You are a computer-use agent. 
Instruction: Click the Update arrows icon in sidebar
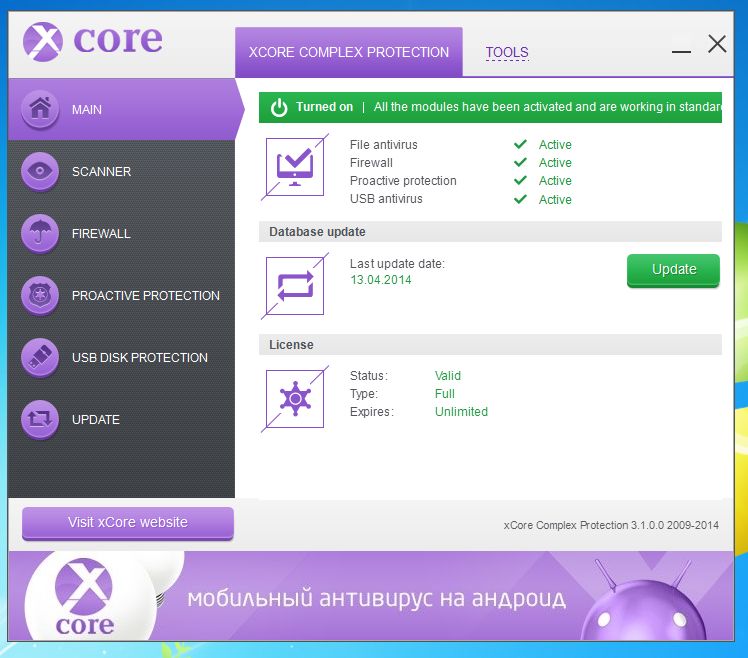[40, 419]
